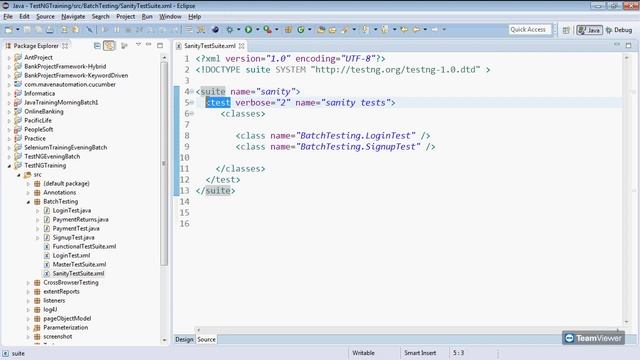Open the Source menu
The image size is (640, 360).
(45, 17)
